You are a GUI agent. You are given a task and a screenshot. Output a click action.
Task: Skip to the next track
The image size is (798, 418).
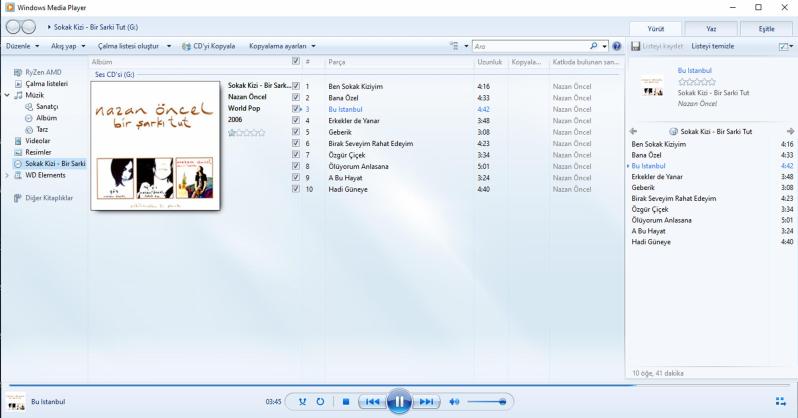click(x=426, y=402)
